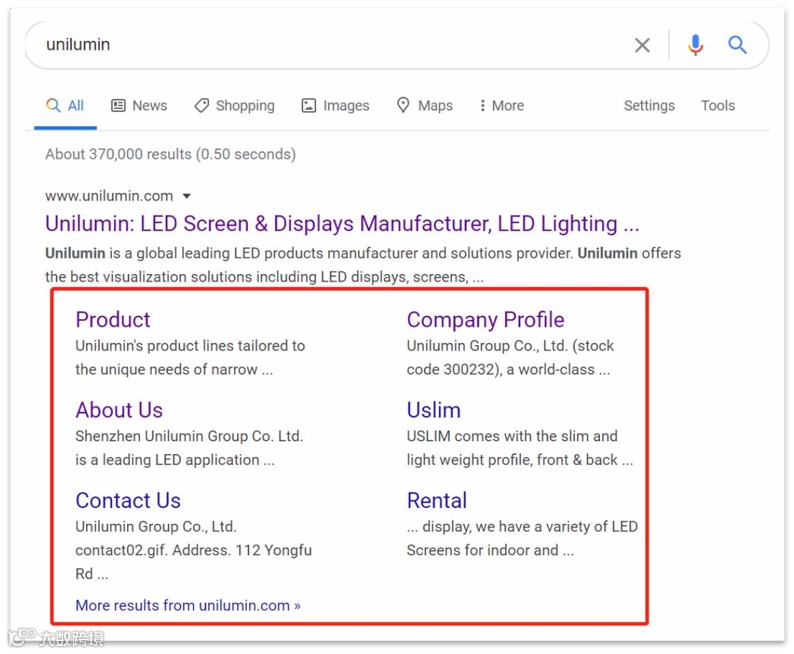This screenshot has height=654, width=794.
Task: Clear the search box with the X icon
Action: click(x=642, y=45)
